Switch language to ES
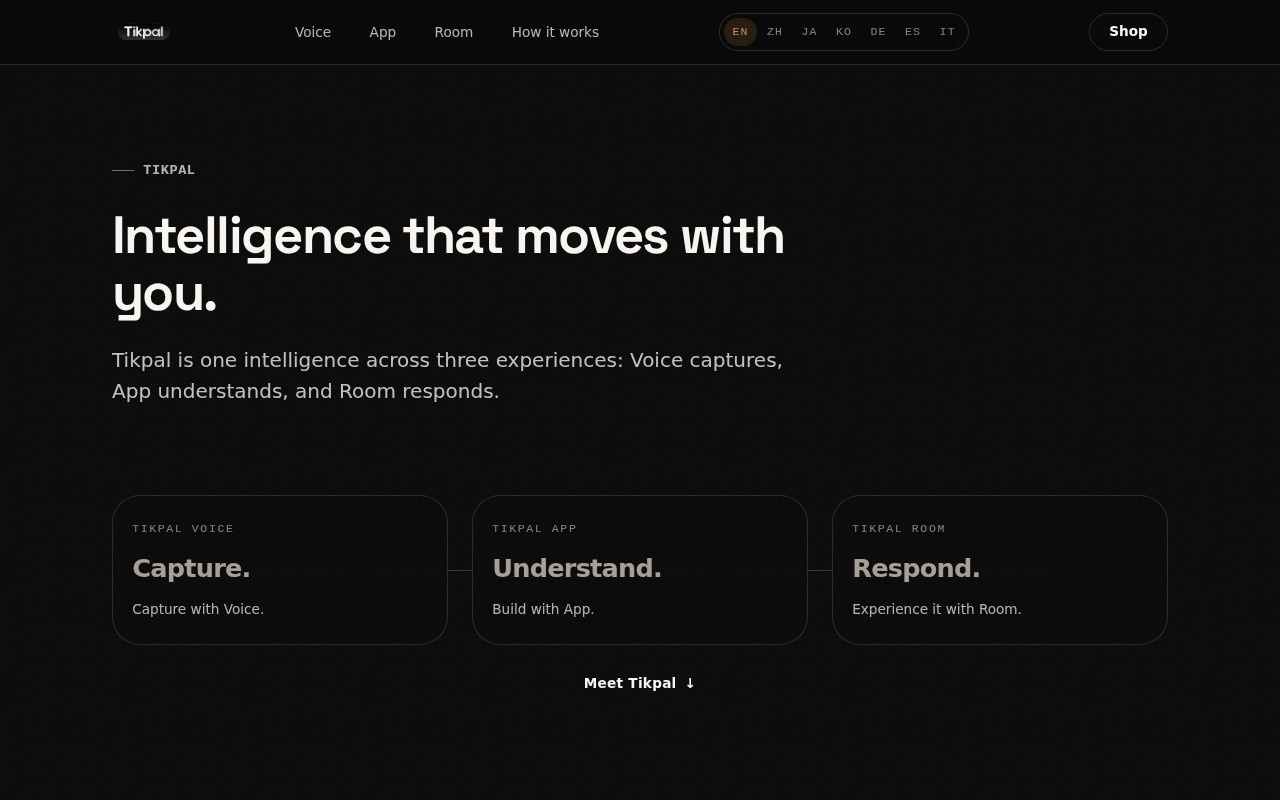Image resolution: width=1280 pixels, height=800 pixels. tap(913, 32)
